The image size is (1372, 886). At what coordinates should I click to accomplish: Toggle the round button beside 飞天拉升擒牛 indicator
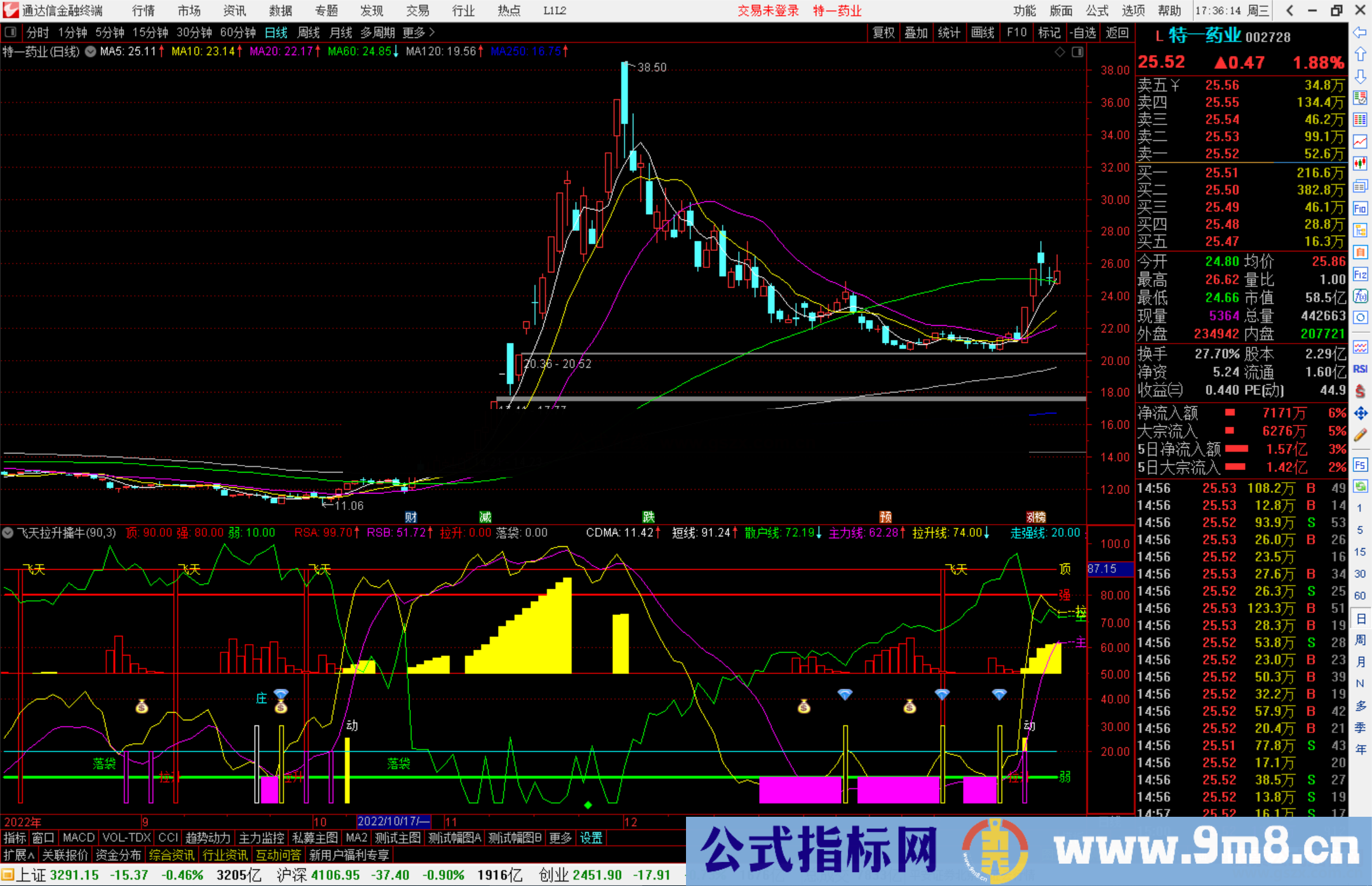[x=8, y=533]
